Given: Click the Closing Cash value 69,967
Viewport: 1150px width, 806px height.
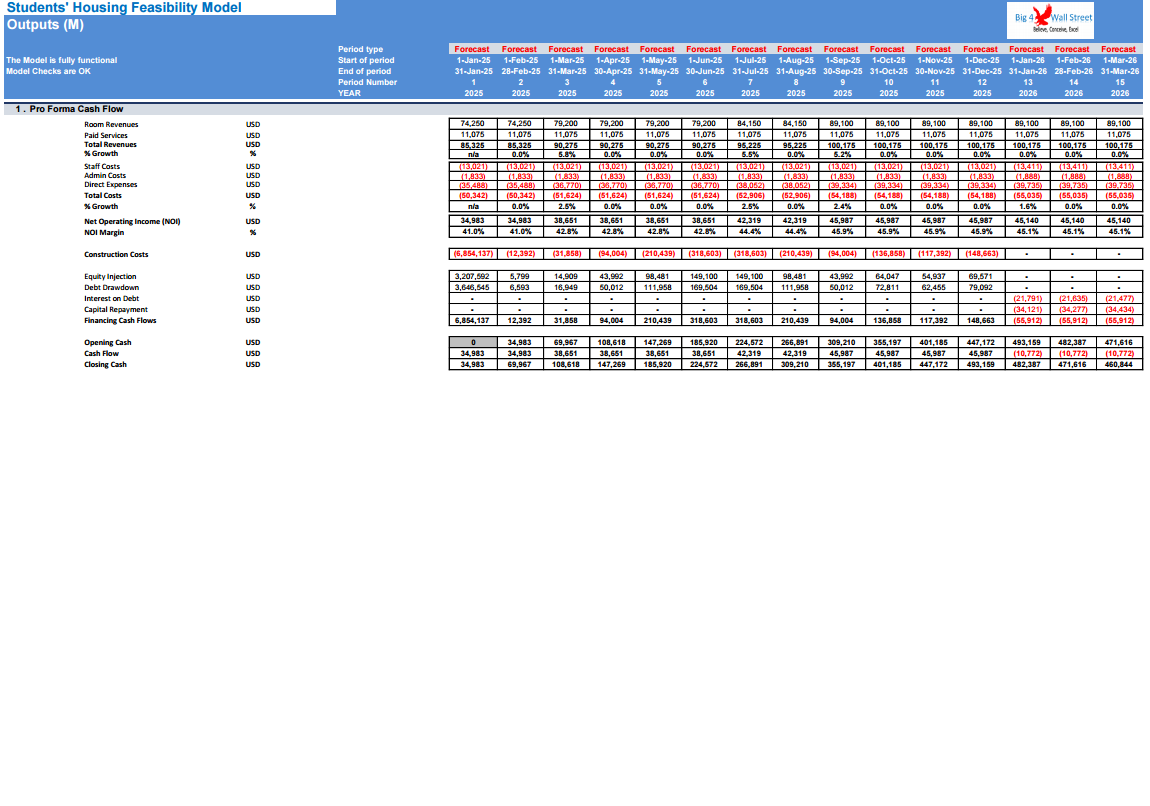Looking at the screenshot, I should point(520,364).
